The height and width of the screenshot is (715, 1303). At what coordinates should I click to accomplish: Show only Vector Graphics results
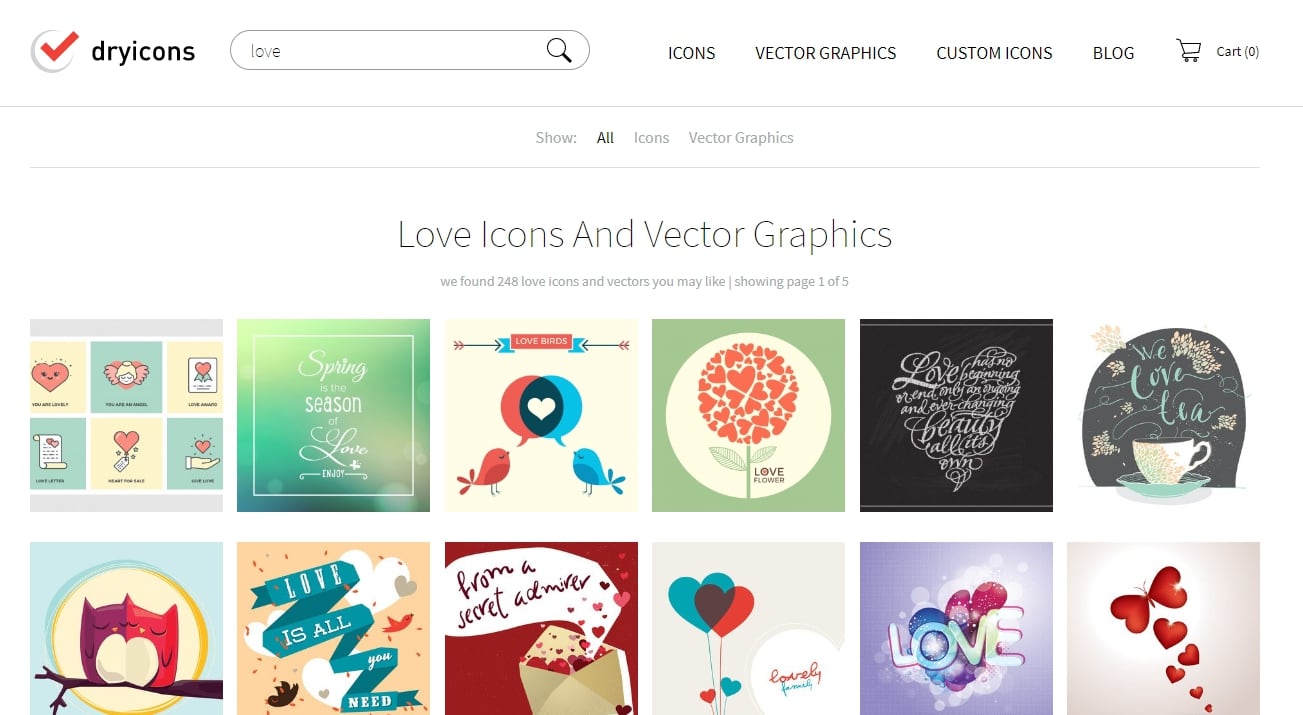tap(741, 138)
